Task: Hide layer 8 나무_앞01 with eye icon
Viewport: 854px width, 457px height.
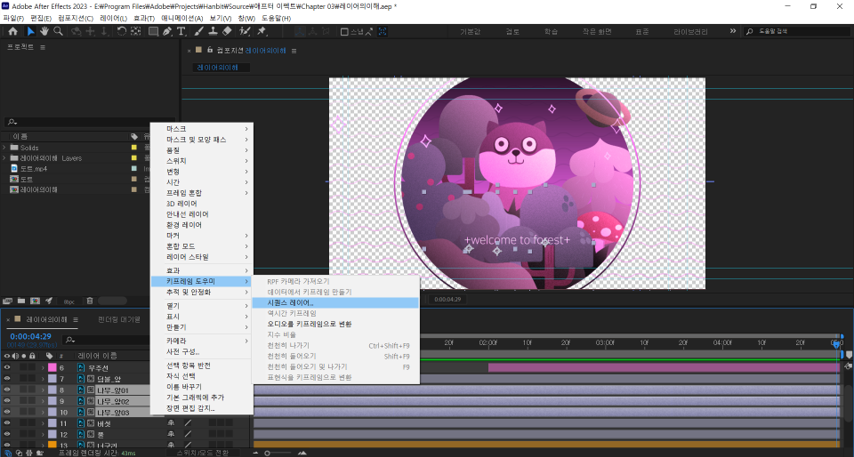Action: pyautogui.click(x=7, y=390)
